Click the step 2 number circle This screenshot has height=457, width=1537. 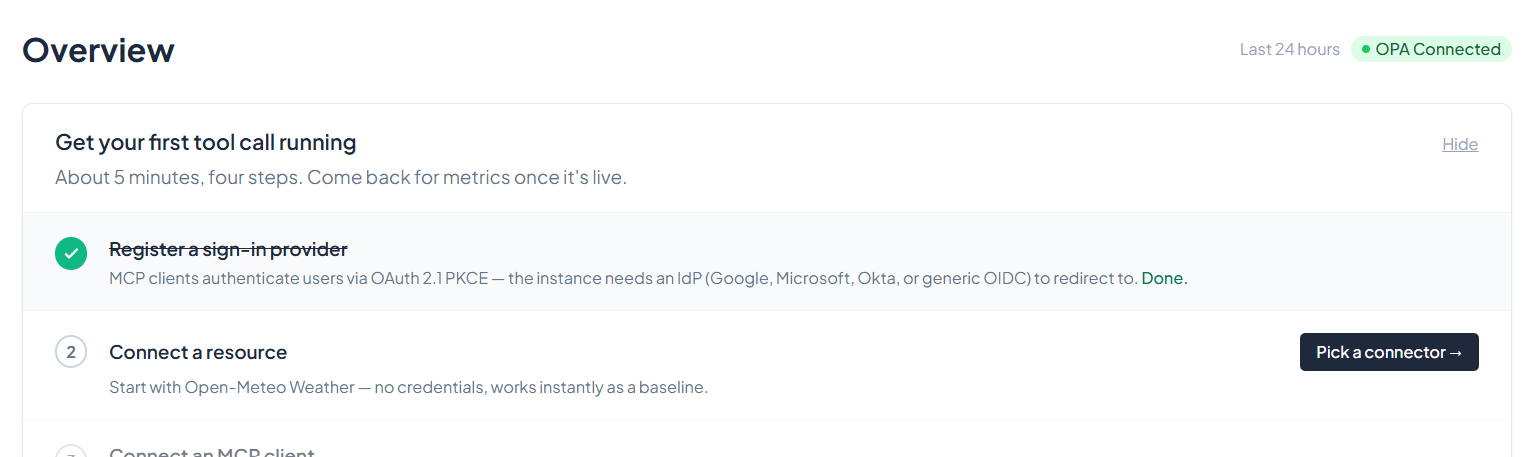click(x=71, y=352)
